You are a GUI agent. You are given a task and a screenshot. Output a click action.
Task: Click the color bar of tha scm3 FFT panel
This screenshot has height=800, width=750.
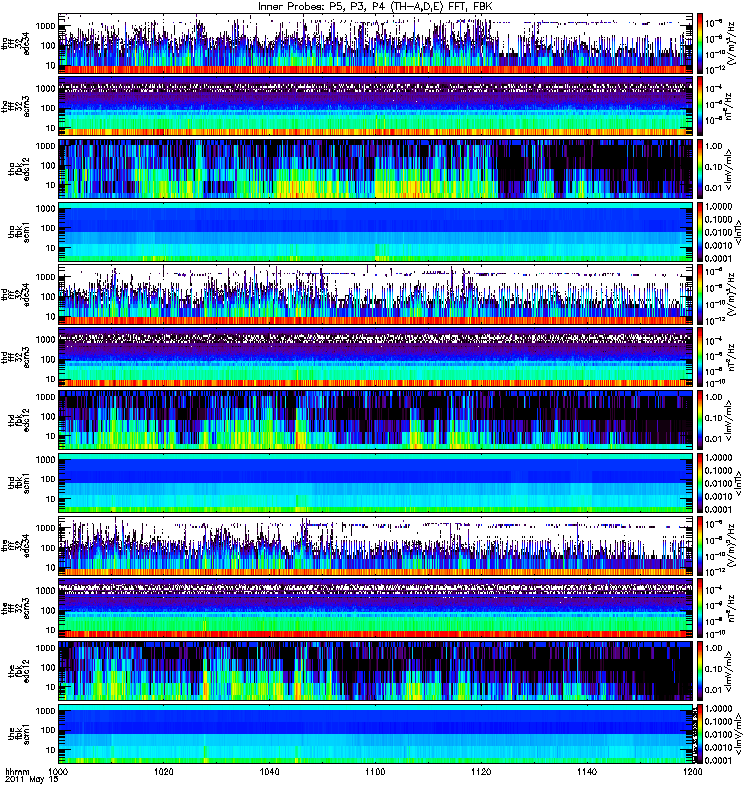(x=701, y=107)
